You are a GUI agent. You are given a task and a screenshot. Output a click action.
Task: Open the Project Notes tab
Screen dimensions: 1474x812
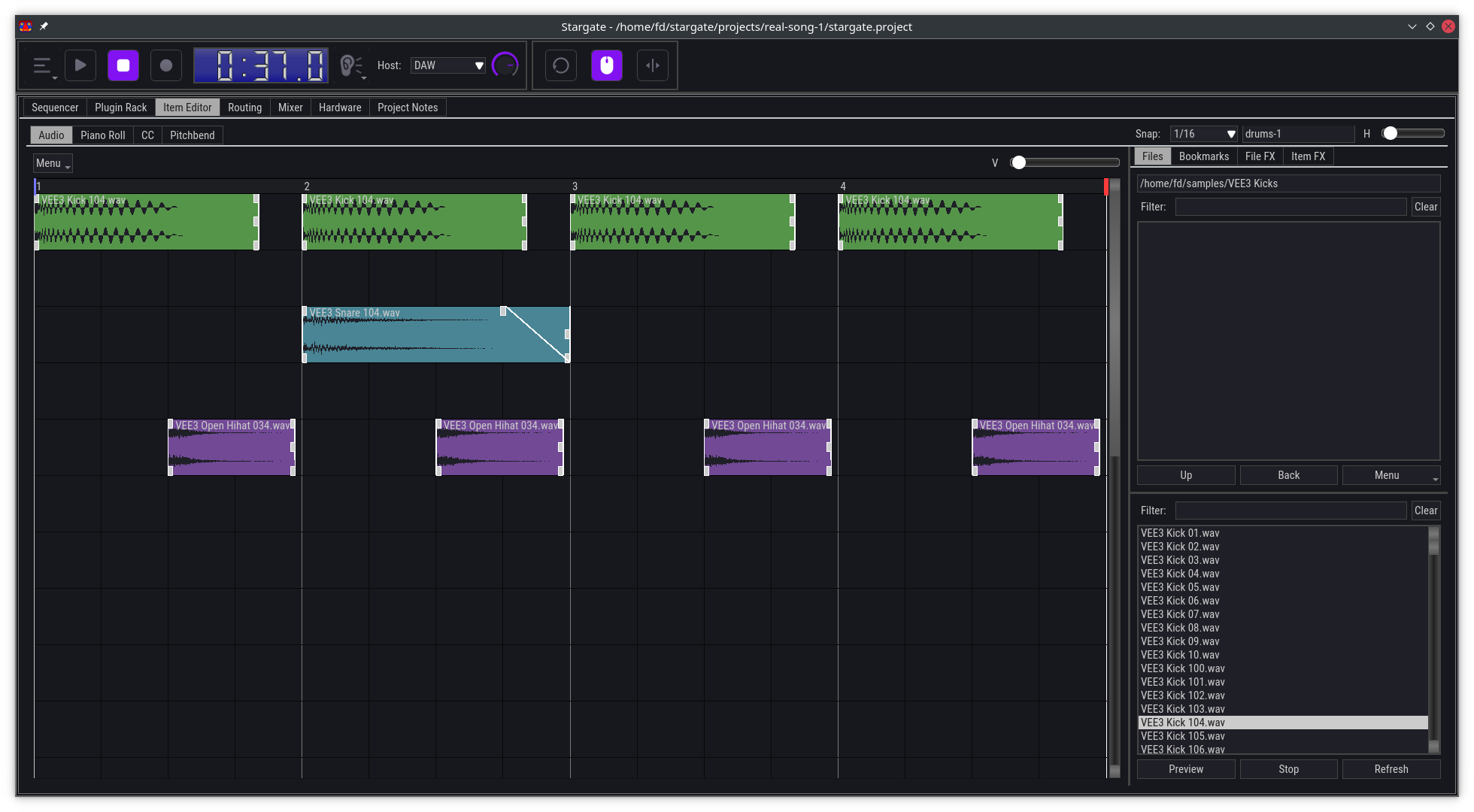408,108
